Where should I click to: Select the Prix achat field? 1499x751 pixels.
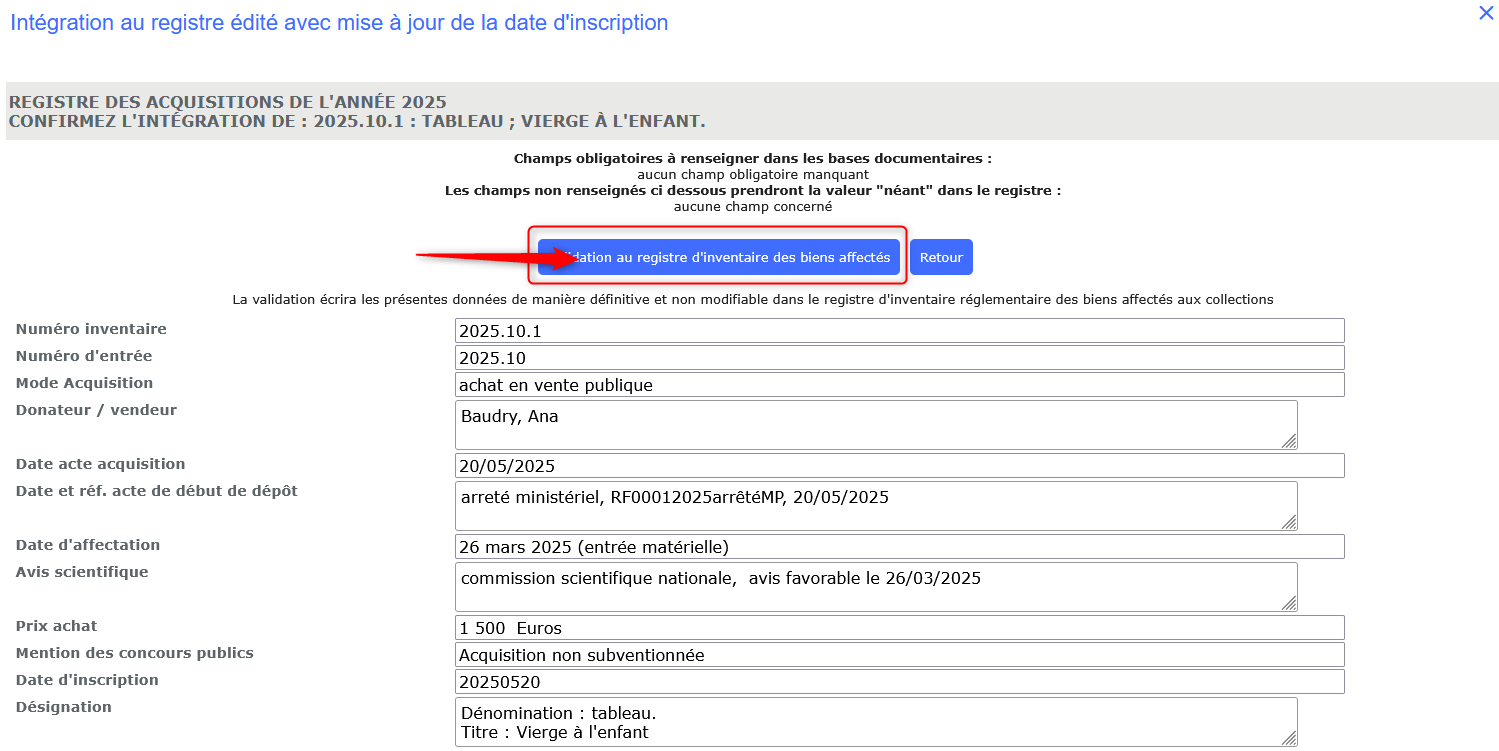[x=899, y=628]
